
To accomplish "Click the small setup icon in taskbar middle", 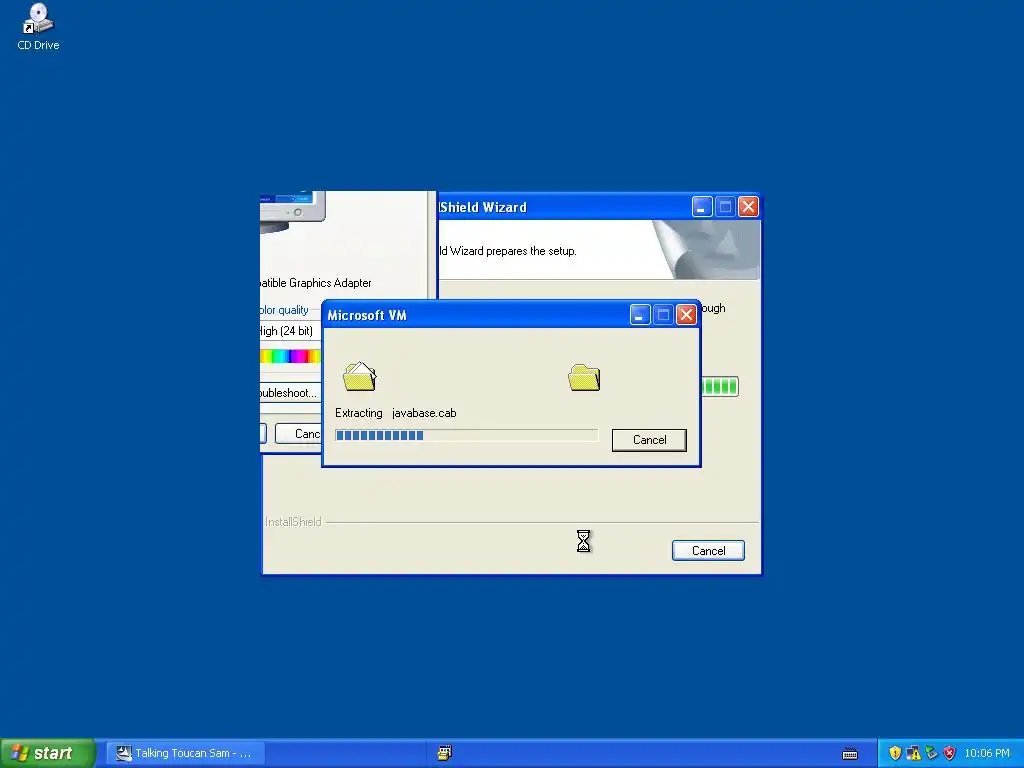I will click(444, 753).
